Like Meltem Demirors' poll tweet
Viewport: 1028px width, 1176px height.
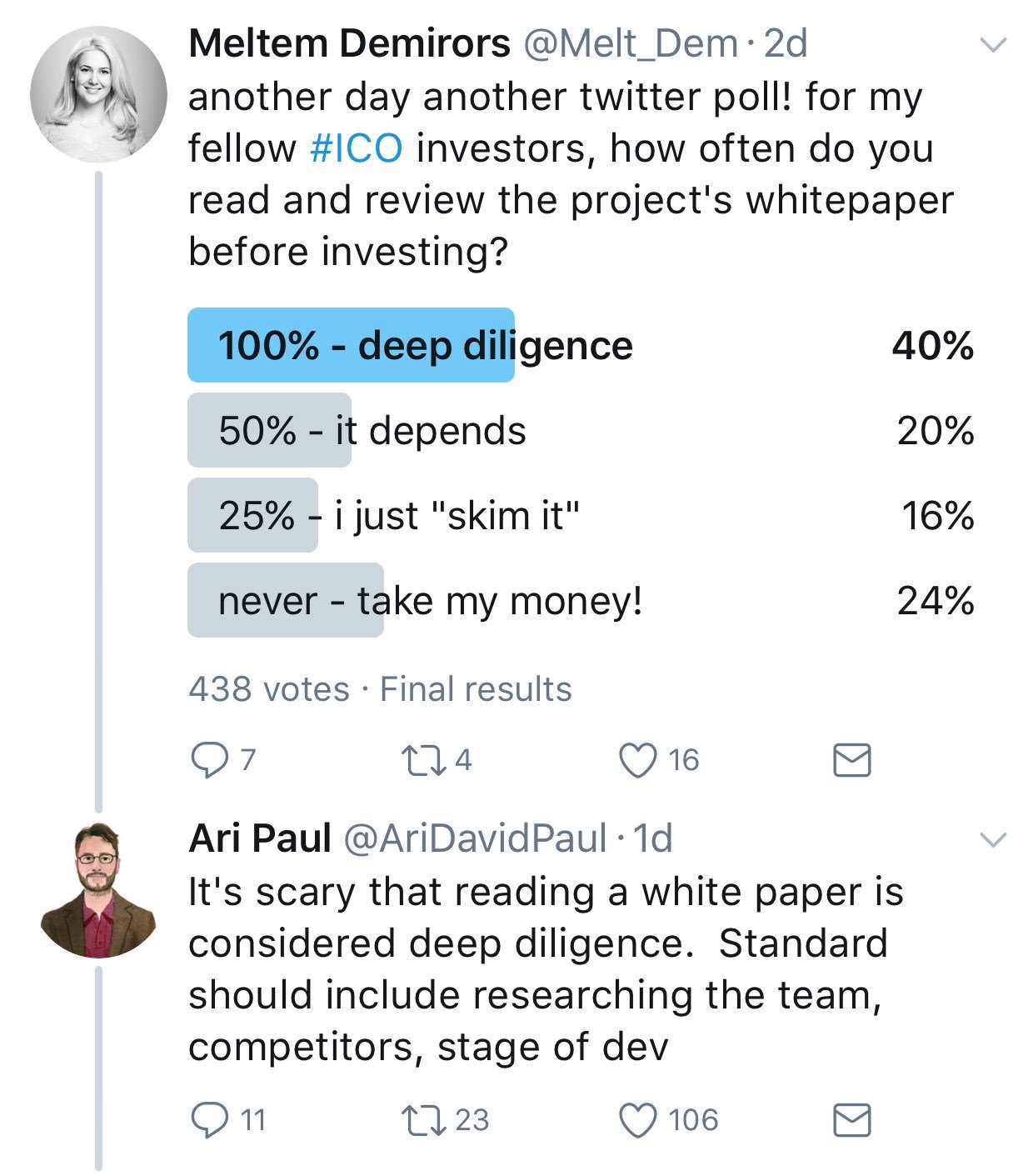click(x=638, y=760)
